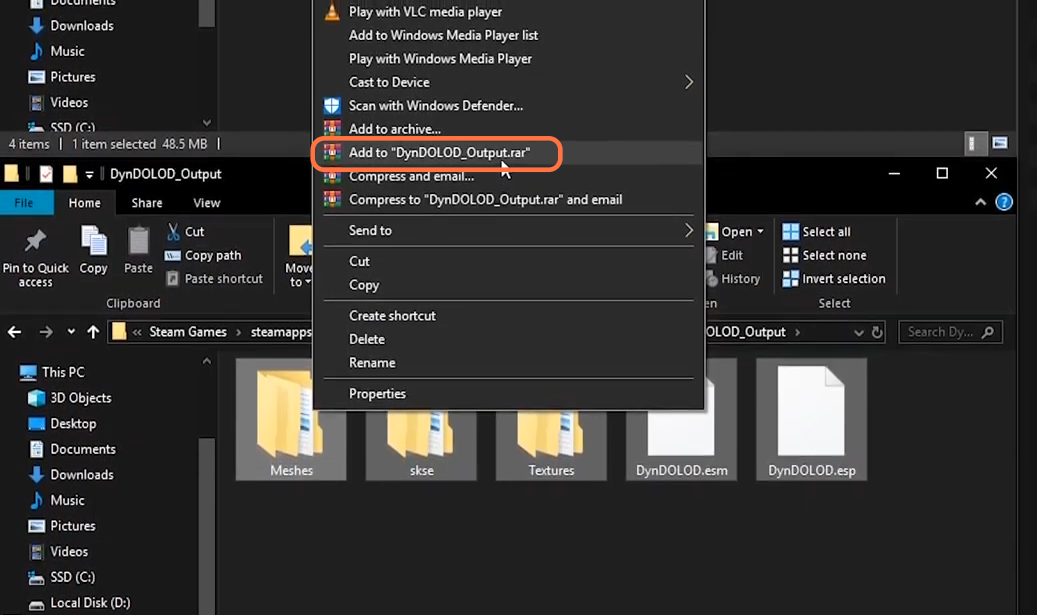Viewport: 1037px width, 615px height.
Task: Choose Create shortcut from context menu
Action: [392, 315]
